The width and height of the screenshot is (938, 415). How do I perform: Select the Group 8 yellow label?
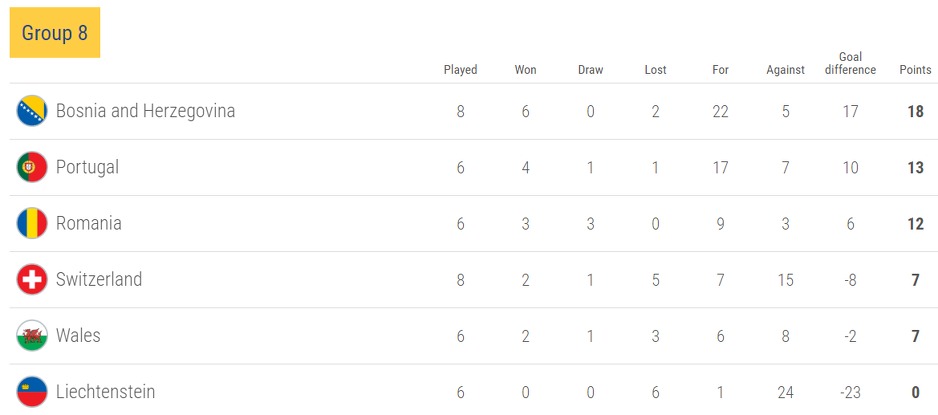coord(55,33)
